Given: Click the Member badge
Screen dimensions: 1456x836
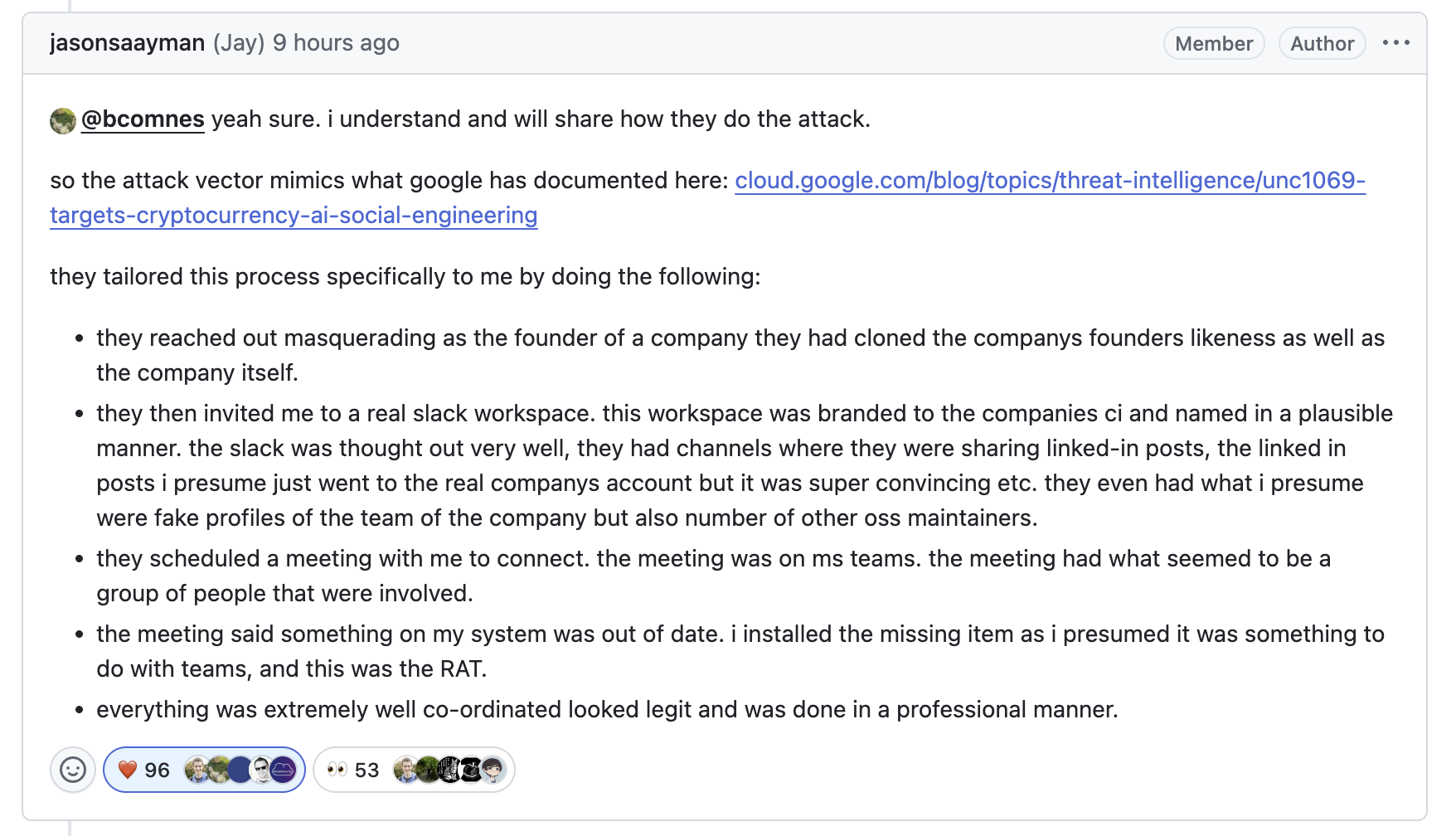Looking at the screenshot, I should (x=1214, y=43).
